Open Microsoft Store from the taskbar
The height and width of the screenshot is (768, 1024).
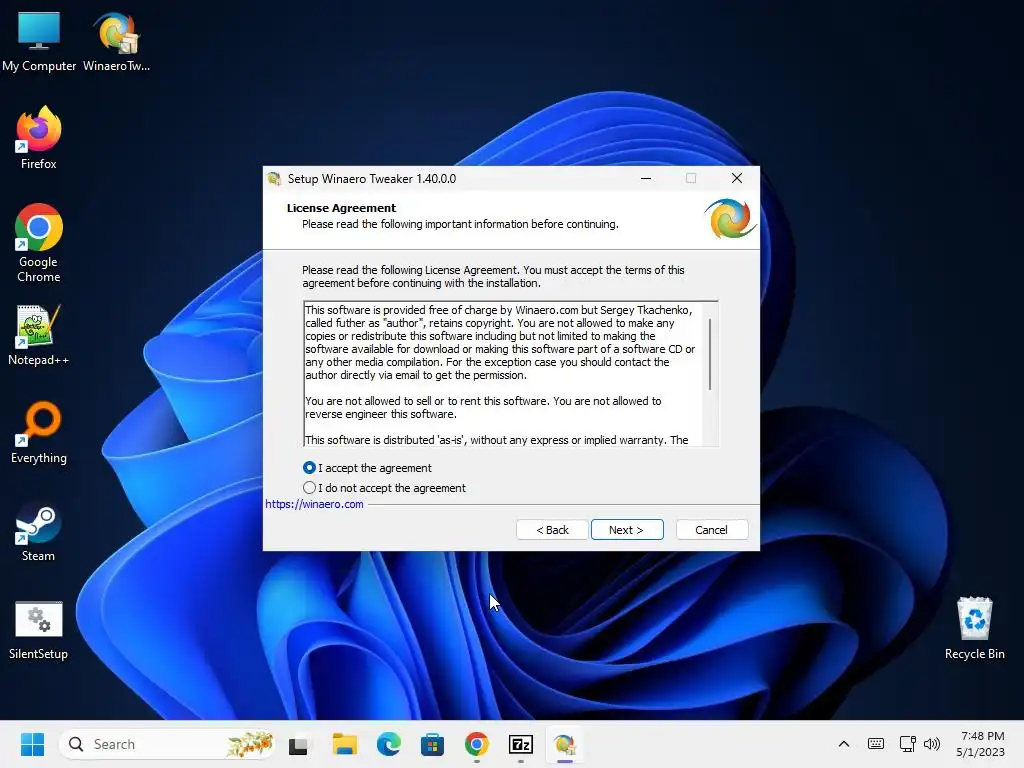pos(432,744)
